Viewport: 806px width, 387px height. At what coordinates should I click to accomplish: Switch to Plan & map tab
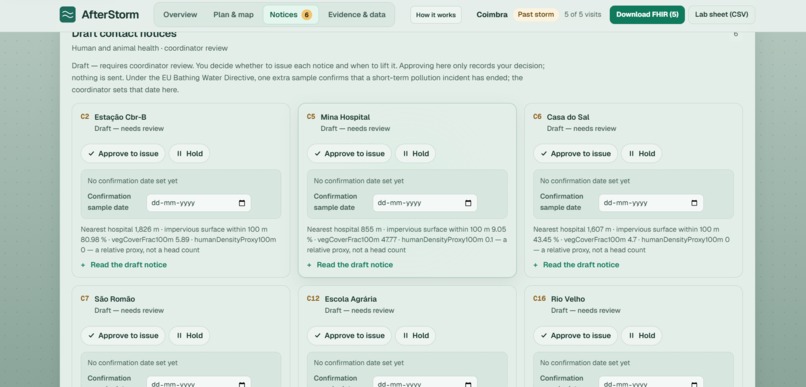[x=233, y=14]
